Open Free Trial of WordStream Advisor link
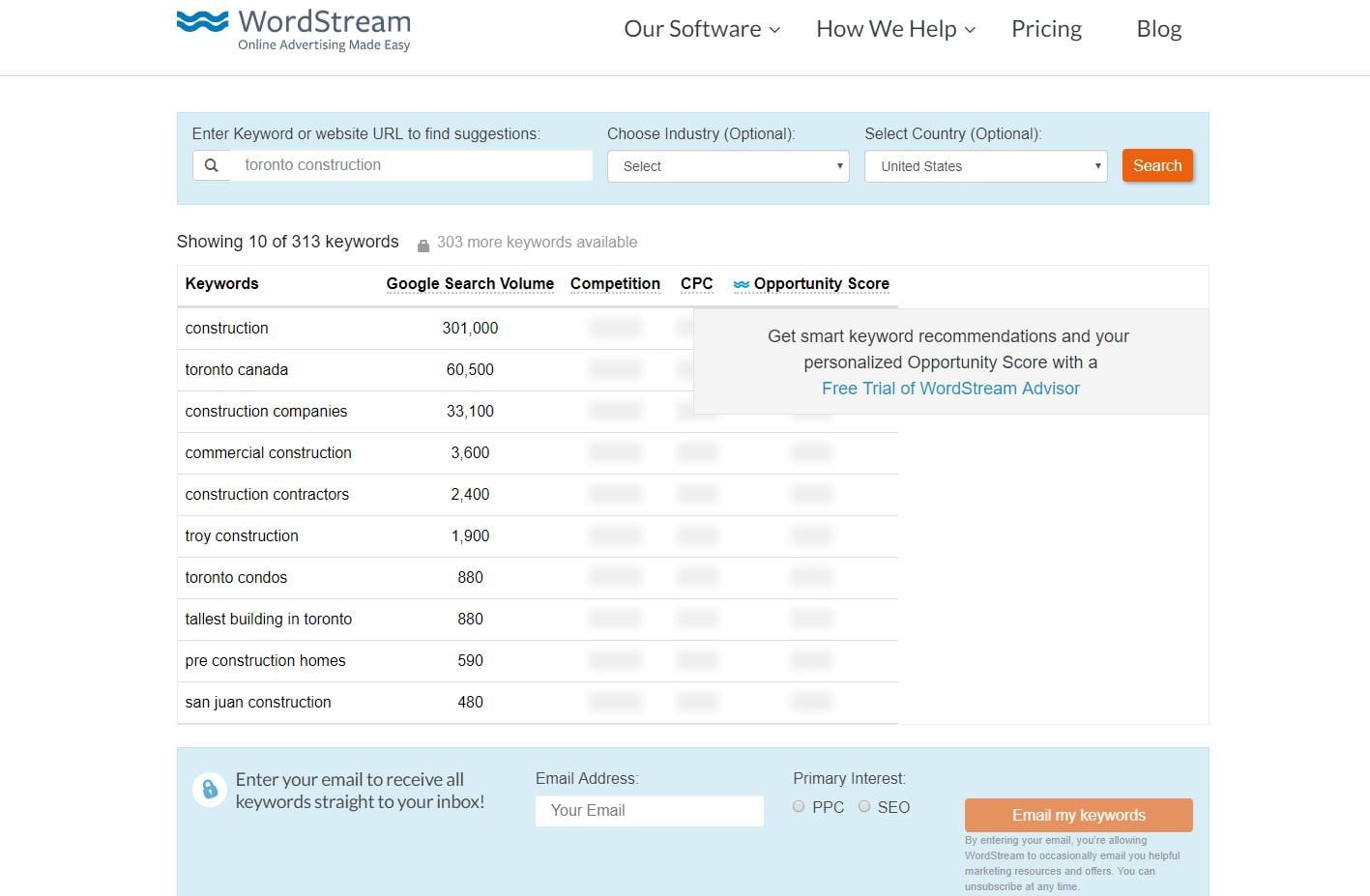 pos(950,389)
